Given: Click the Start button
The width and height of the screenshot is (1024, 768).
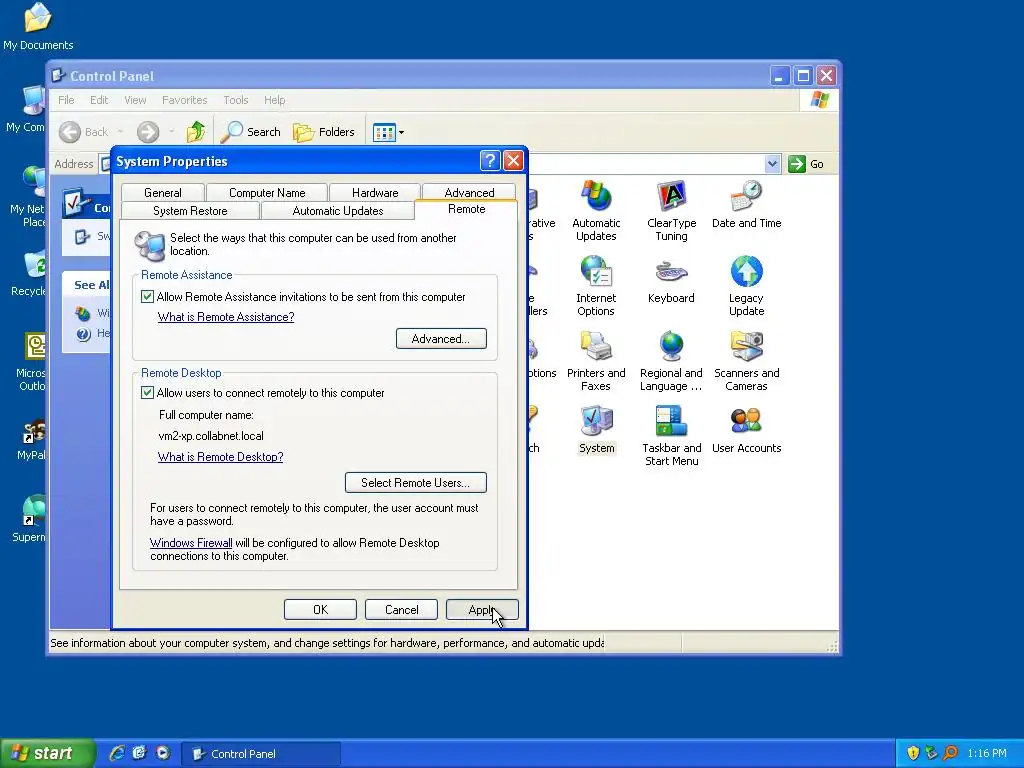Looking at the screenshot, I should point(46,753).
